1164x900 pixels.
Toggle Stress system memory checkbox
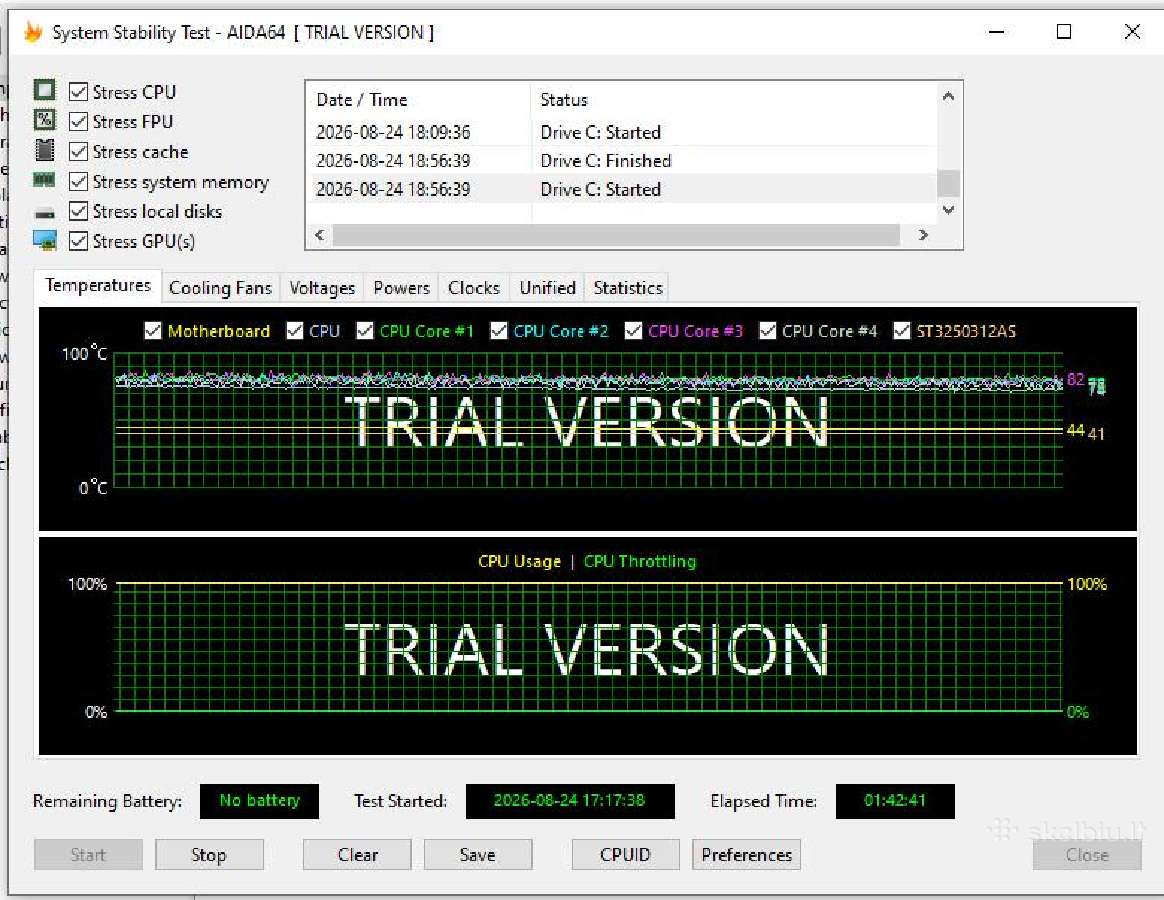[x=78, y=181]
